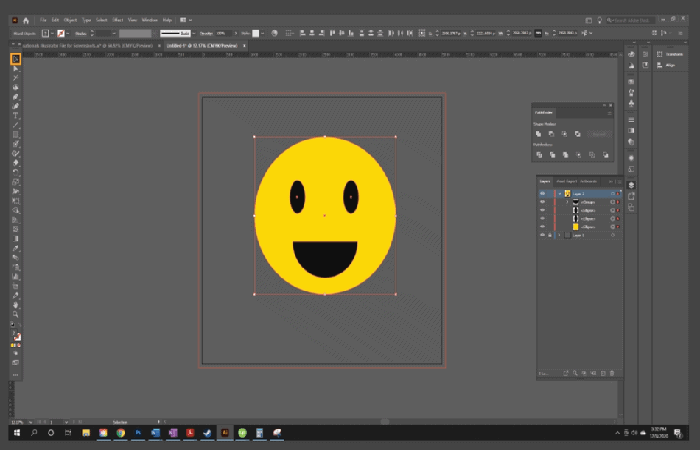Viewport: 700px width, 450px height.
Task: Click the Home icon in menu bar
Action: (26, 20)
